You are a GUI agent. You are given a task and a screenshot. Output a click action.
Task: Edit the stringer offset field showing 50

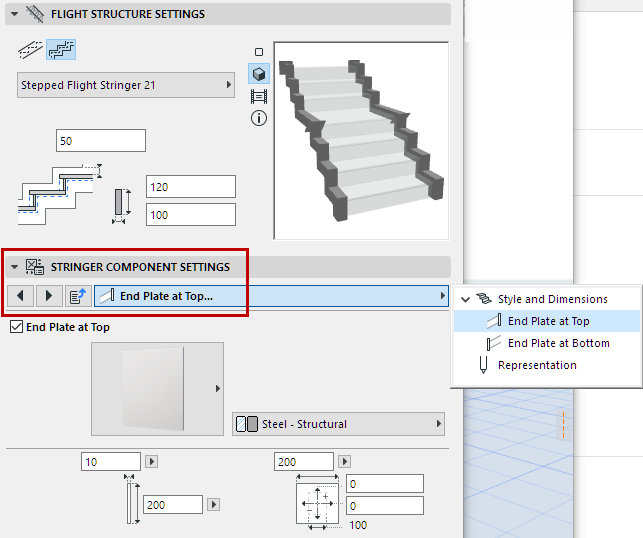[x=101, y=141]
